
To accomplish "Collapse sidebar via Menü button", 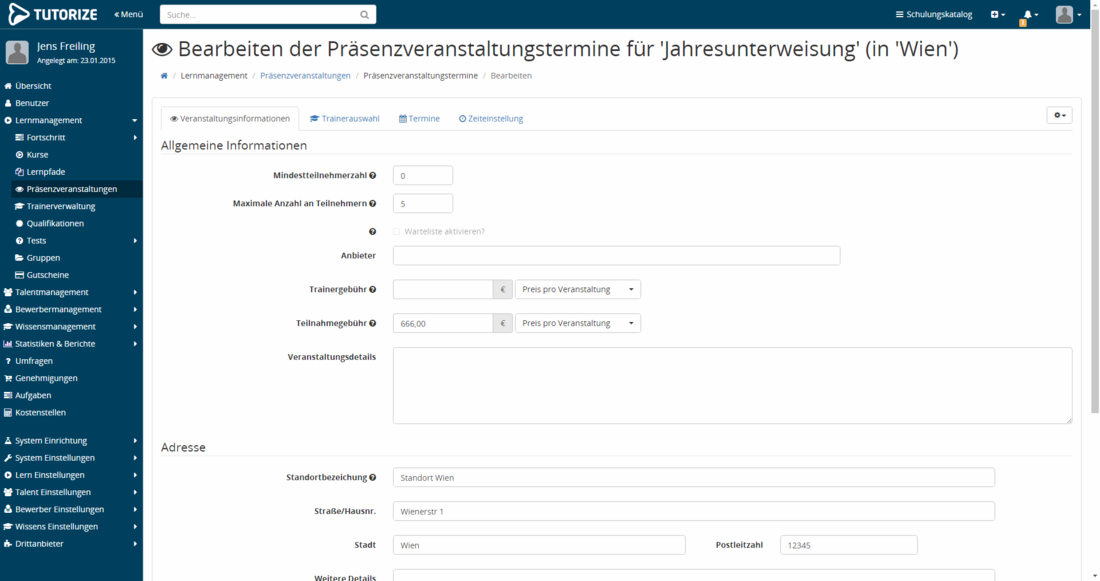I will [128, 15].
